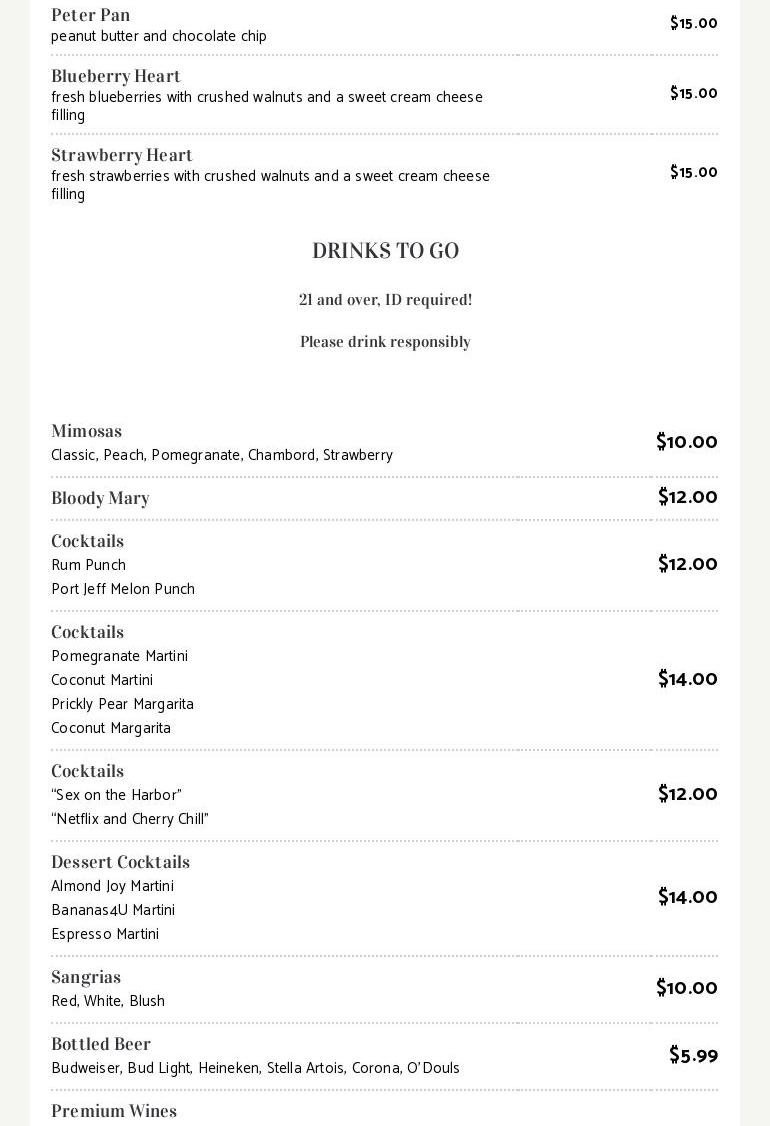Click the Coconut Margarita entry

pyautogui.click(x=111, y=728)
